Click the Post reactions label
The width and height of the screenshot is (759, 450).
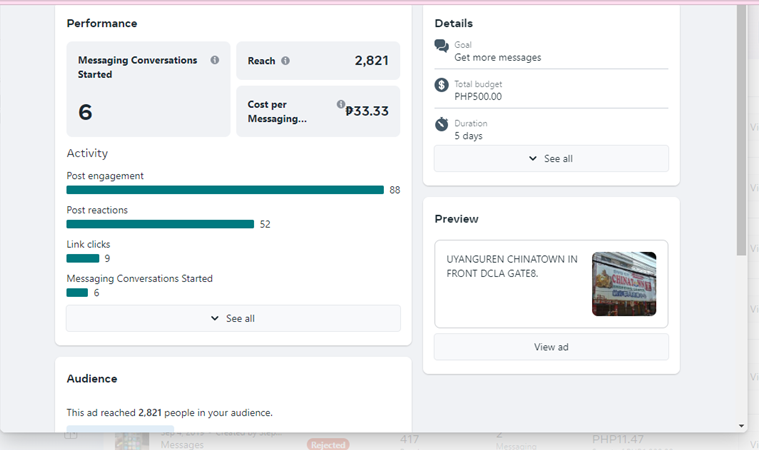97,210
